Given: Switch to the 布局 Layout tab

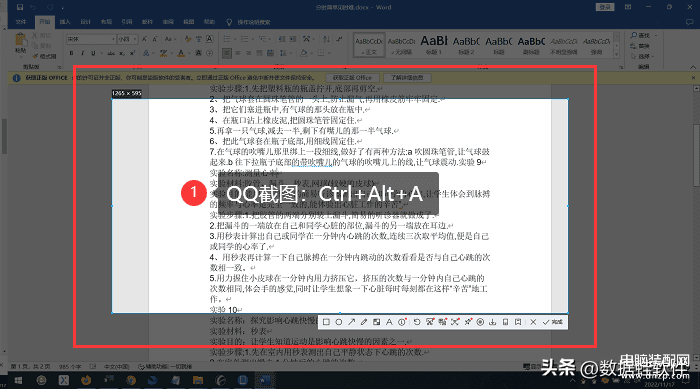Looking at the screenshot, I should (106, 22).
